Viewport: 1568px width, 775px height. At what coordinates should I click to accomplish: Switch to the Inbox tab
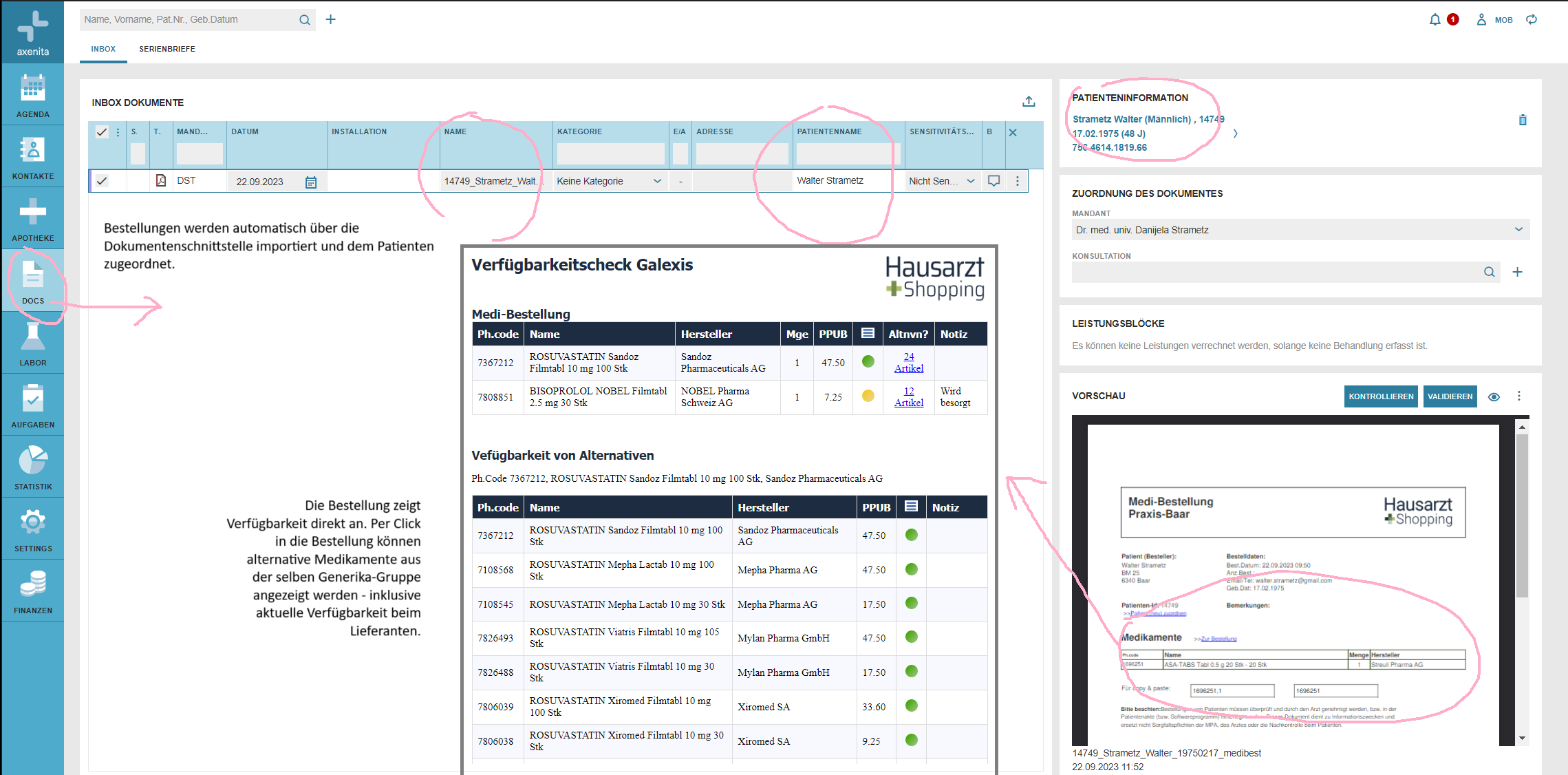(103, 49)
